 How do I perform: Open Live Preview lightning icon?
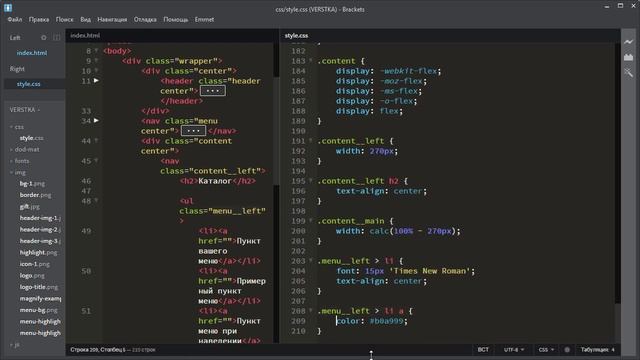point(629,42)
